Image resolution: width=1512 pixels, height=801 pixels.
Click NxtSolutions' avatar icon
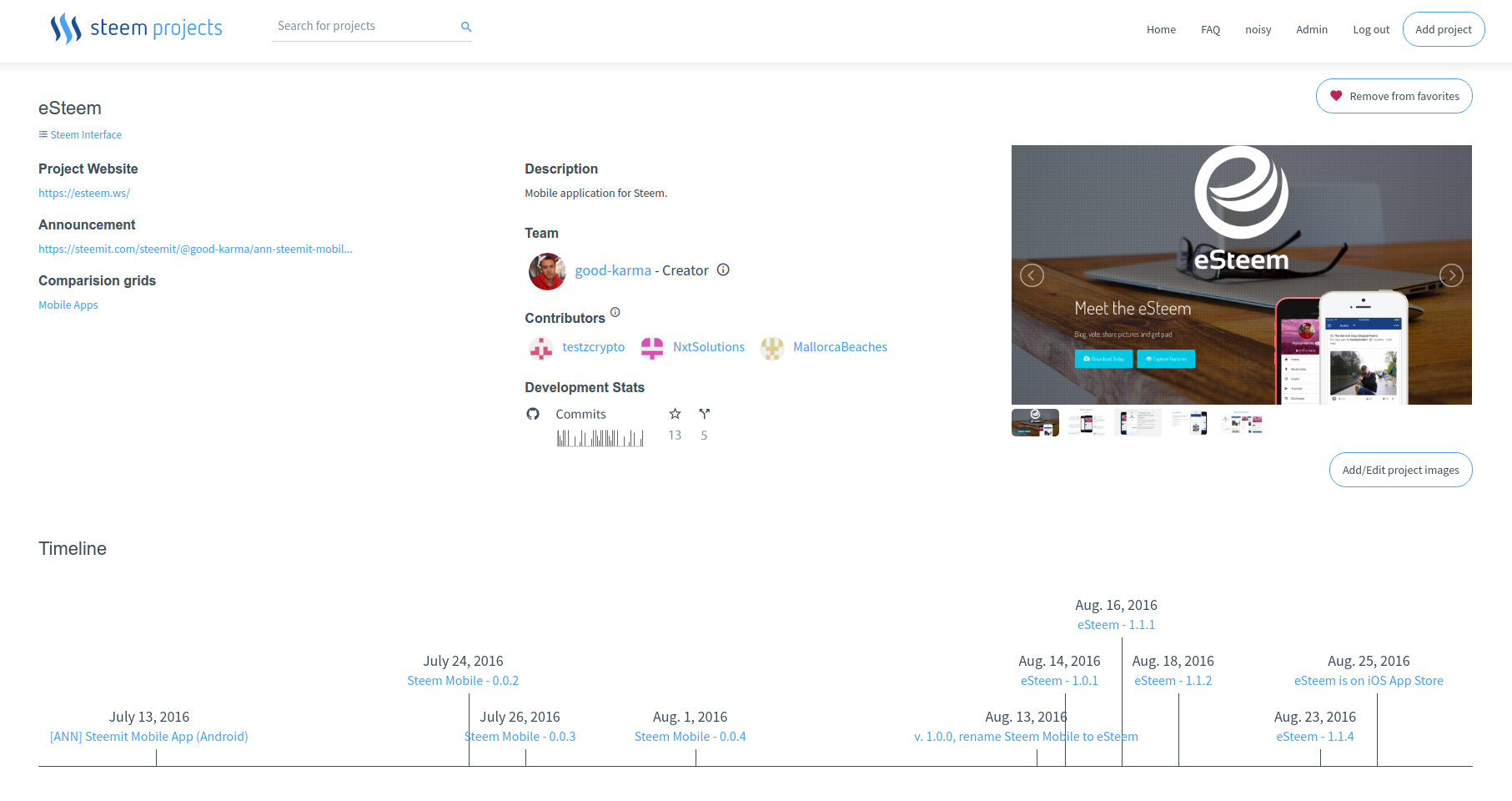click(x=652, y=348)
